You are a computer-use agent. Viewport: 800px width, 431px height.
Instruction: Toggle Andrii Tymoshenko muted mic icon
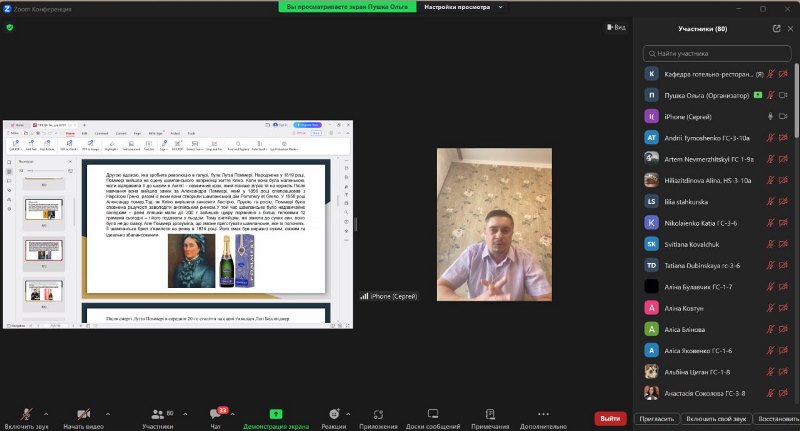tap(770, 138)
